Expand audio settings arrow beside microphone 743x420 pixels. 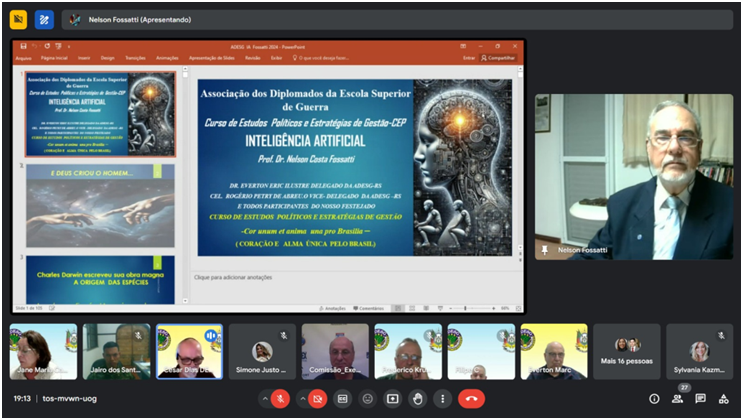(x=265, y=399)
